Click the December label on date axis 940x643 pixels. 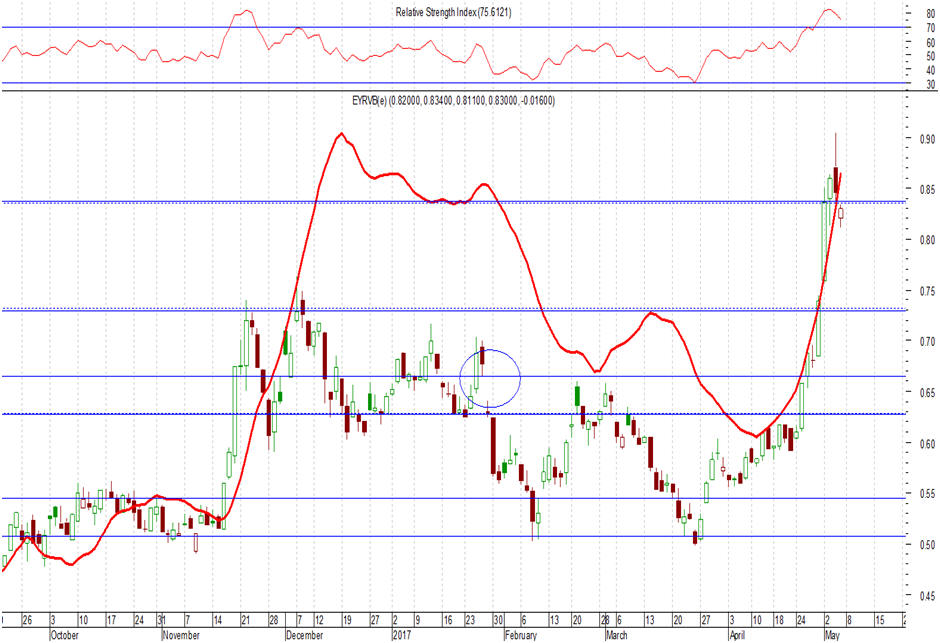[x=306, y=634]
